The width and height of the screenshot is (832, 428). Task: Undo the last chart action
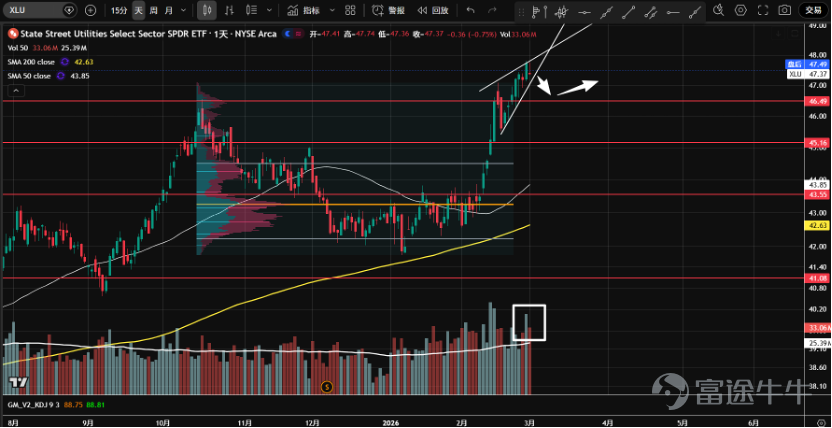tap(470, 10)
